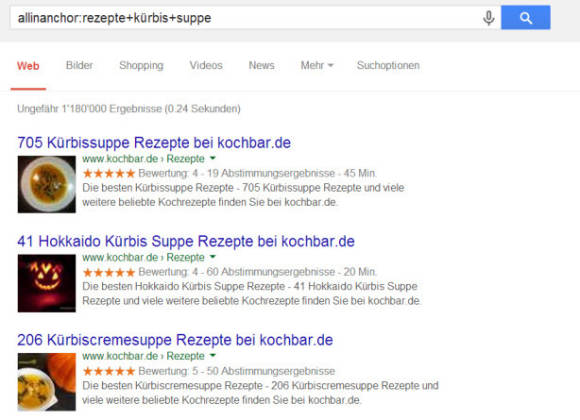The height and width of the screenshot is (420, 580).
Task: Switch to the Videos tab
Action: [206, 65]
